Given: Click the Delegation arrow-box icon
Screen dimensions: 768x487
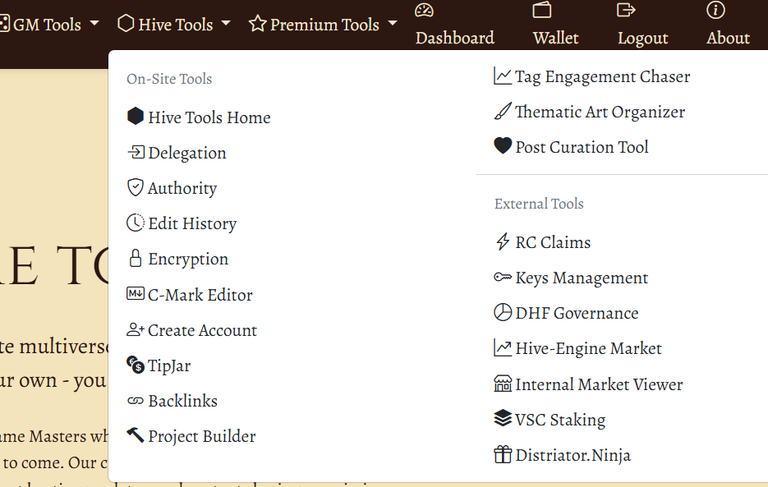Looking at the screenshot, I should (x=136, y=152).
